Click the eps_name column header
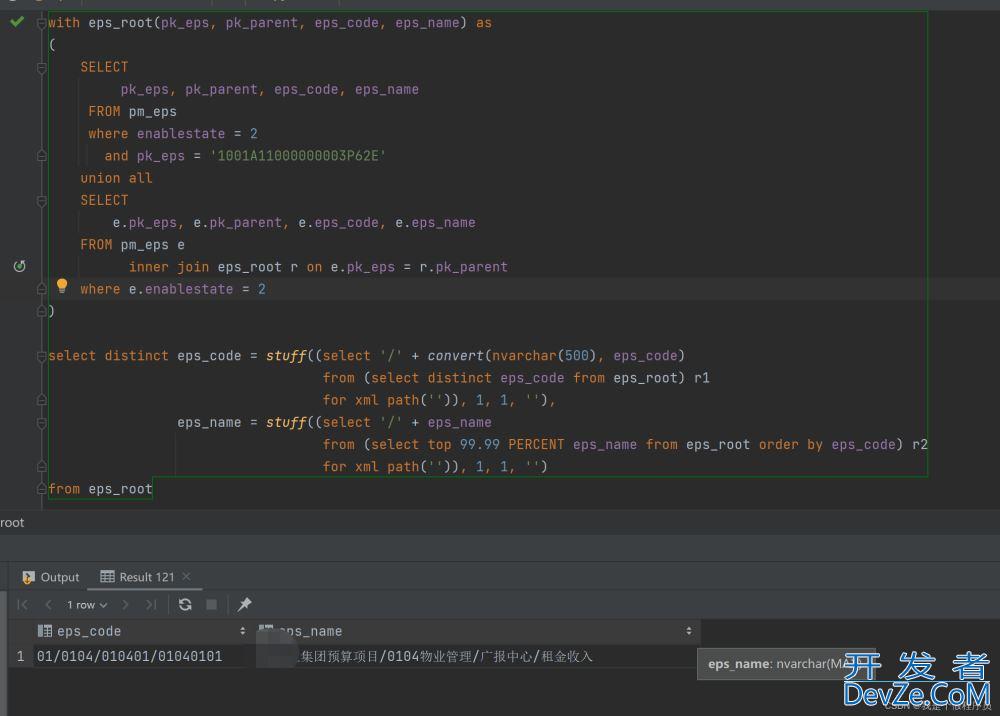 click(477, 631)
